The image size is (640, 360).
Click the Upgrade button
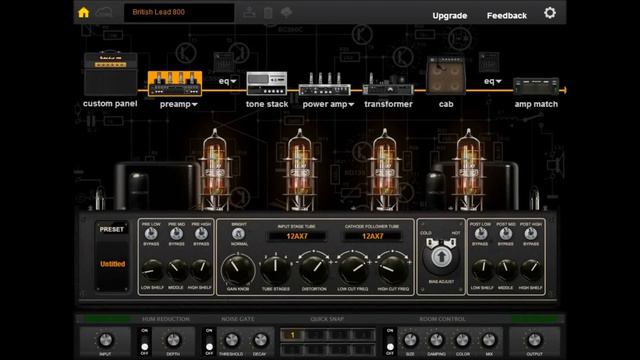[x=450, y=16]
